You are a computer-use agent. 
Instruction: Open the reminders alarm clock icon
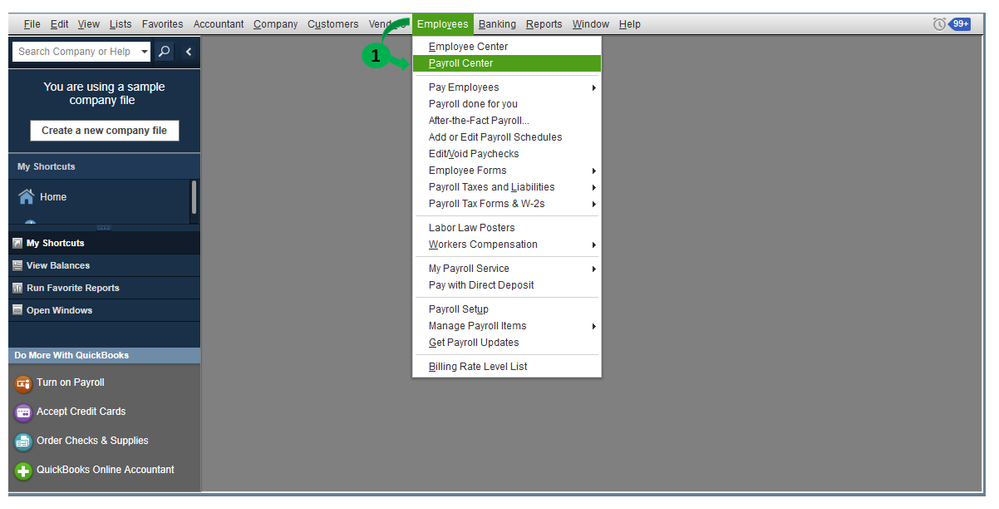tap(939, 24)
